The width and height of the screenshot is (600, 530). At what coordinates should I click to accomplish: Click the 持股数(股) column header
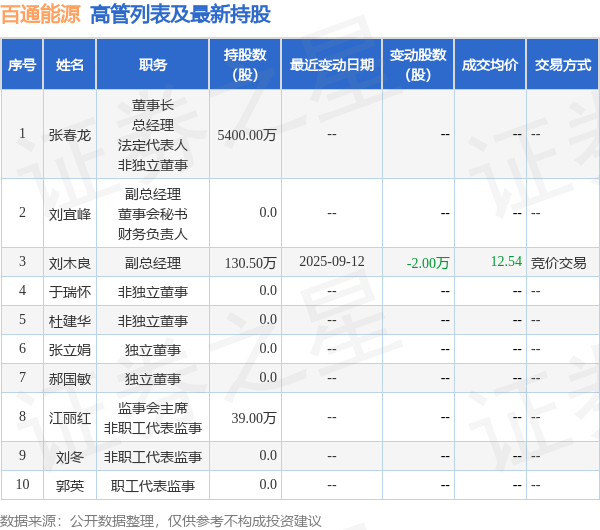(245, 65)
